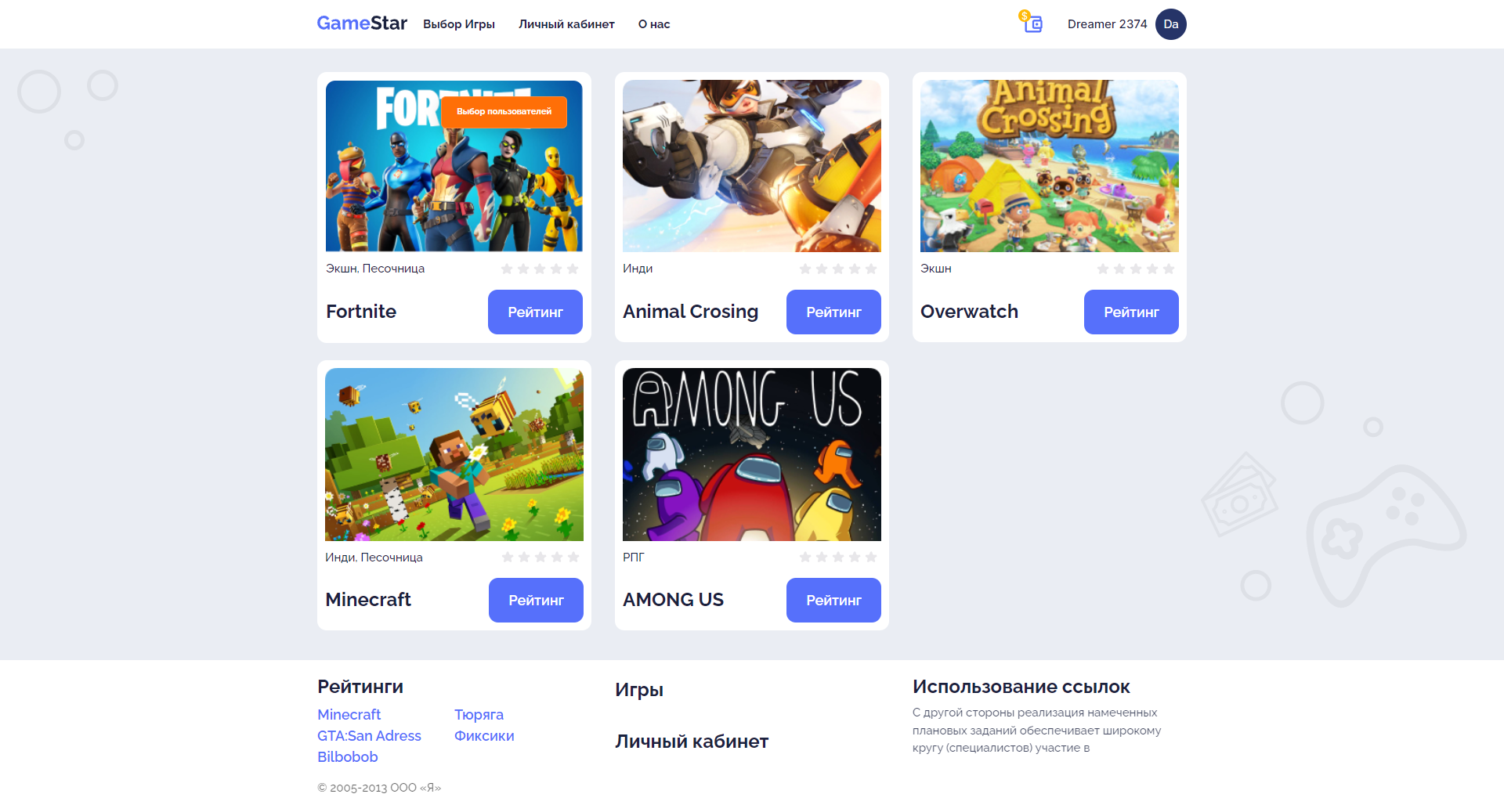This screenshot has height=812, width=1504.
Task: Give Fortnite a five-star rating
Action: pyautogui.click(x=573, y=269)
